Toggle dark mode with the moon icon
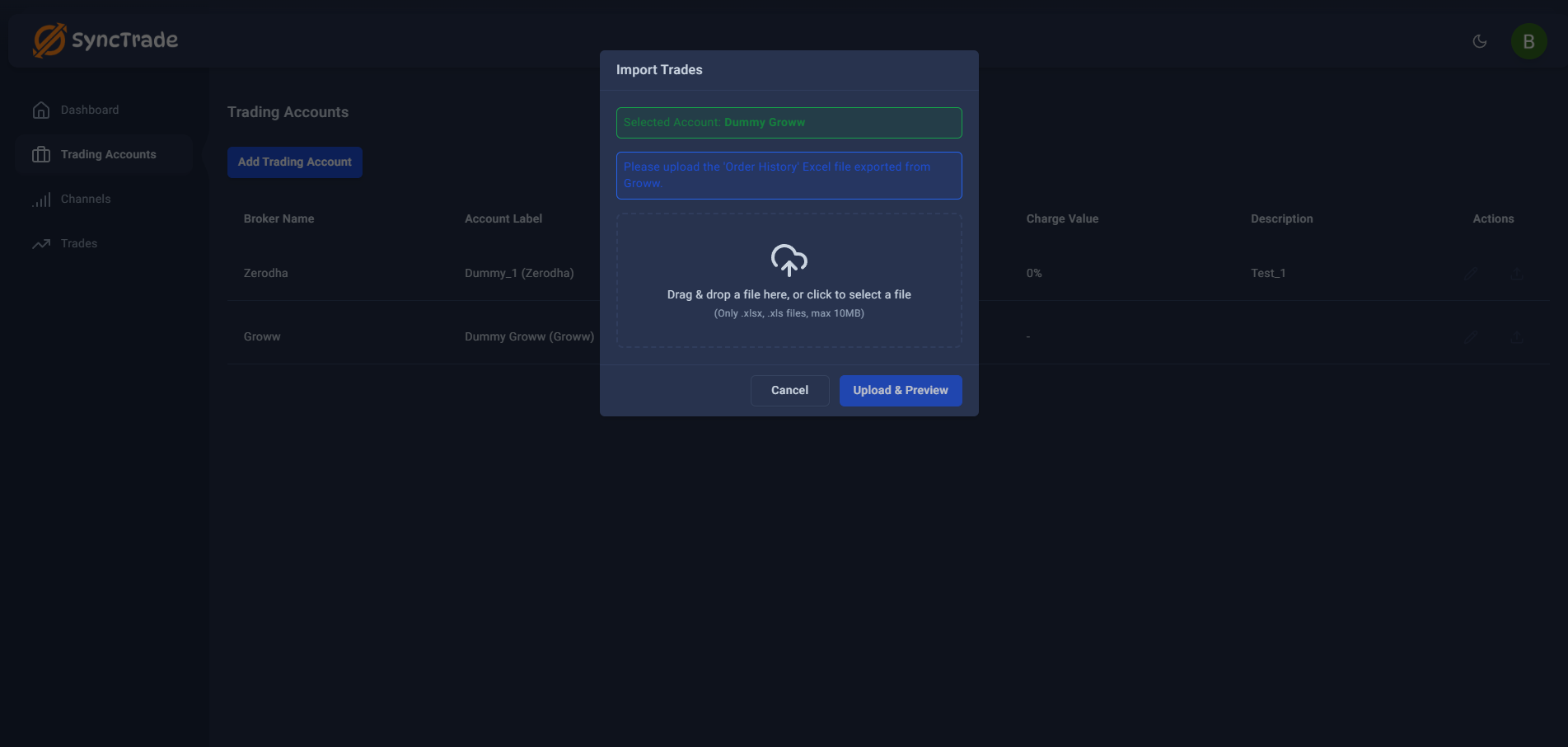Screen dimensions: 1568x747 point(1479,41)
